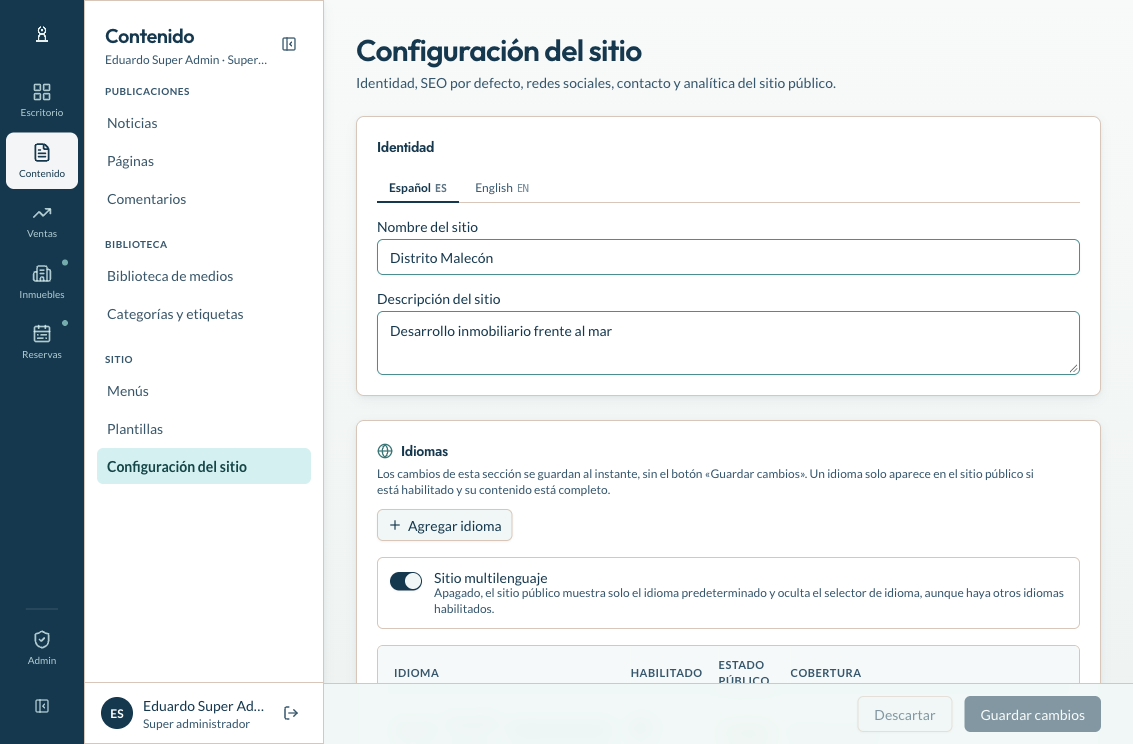Switch to the Español ES tab
1133x744 pixels.
pos(418,188)
